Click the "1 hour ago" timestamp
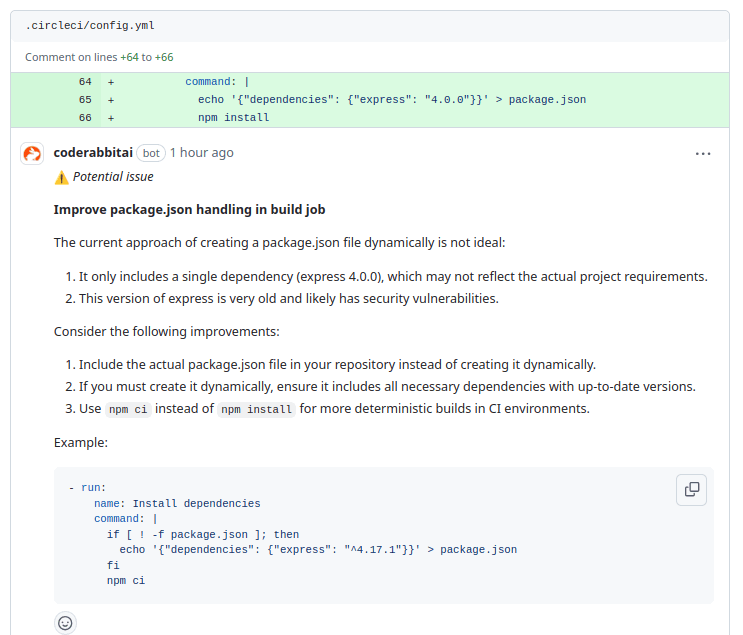The image size is (743, 635). tap(201, 153)
